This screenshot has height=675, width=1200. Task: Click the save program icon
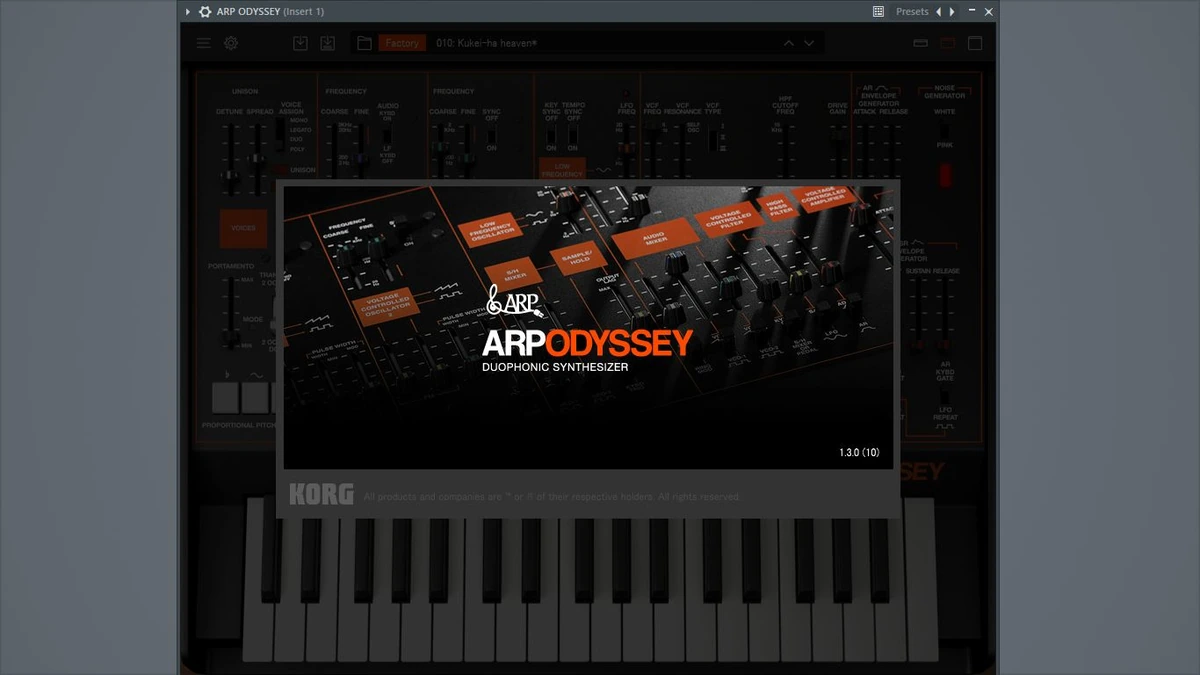coord(327,43)
